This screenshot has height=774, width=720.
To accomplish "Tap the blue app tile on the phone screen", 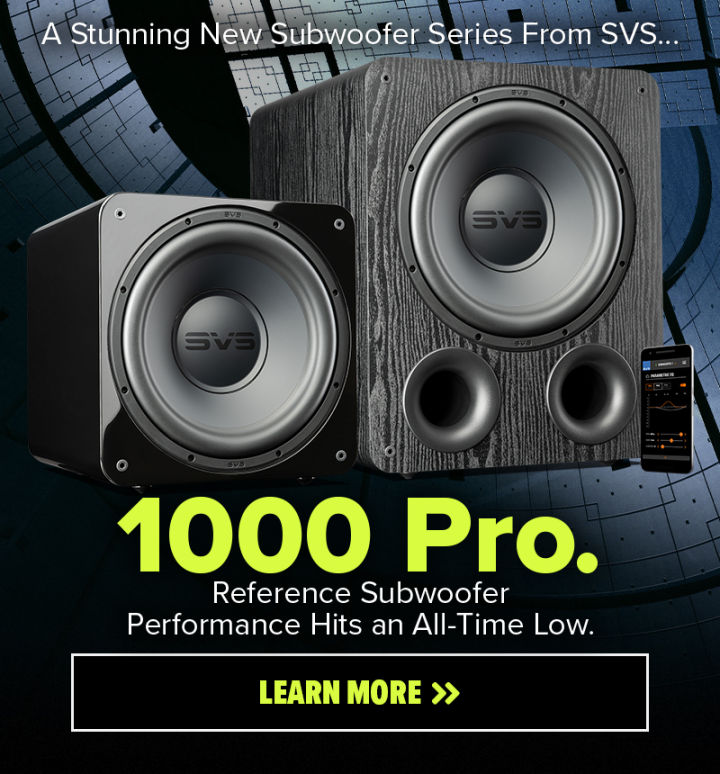I will click(646, 365).
